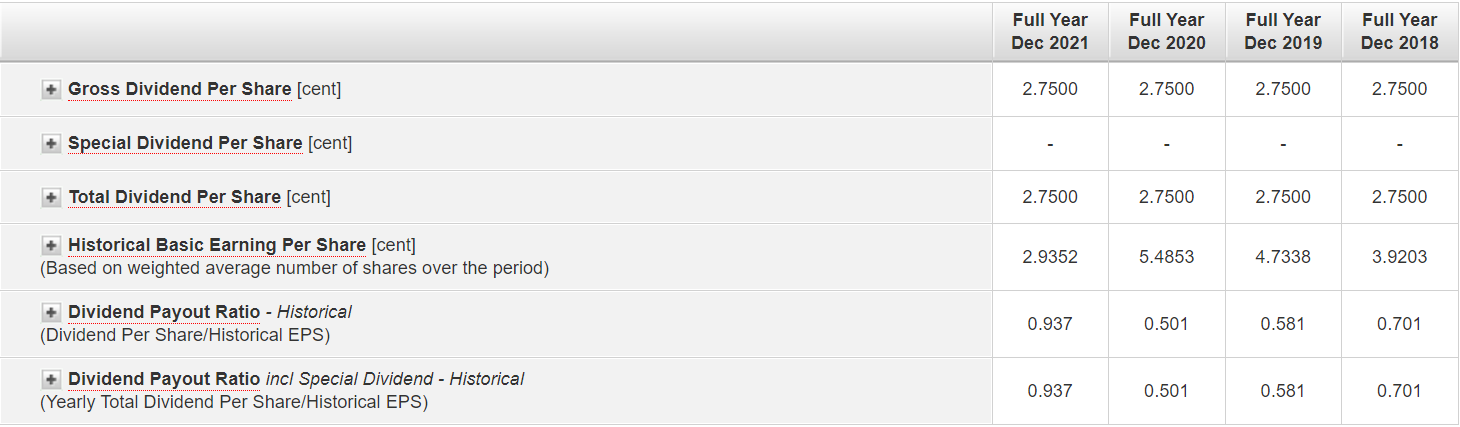
Task: Click the 3.9203 earnings value for Dec 2018
Action: [1399, 257]
